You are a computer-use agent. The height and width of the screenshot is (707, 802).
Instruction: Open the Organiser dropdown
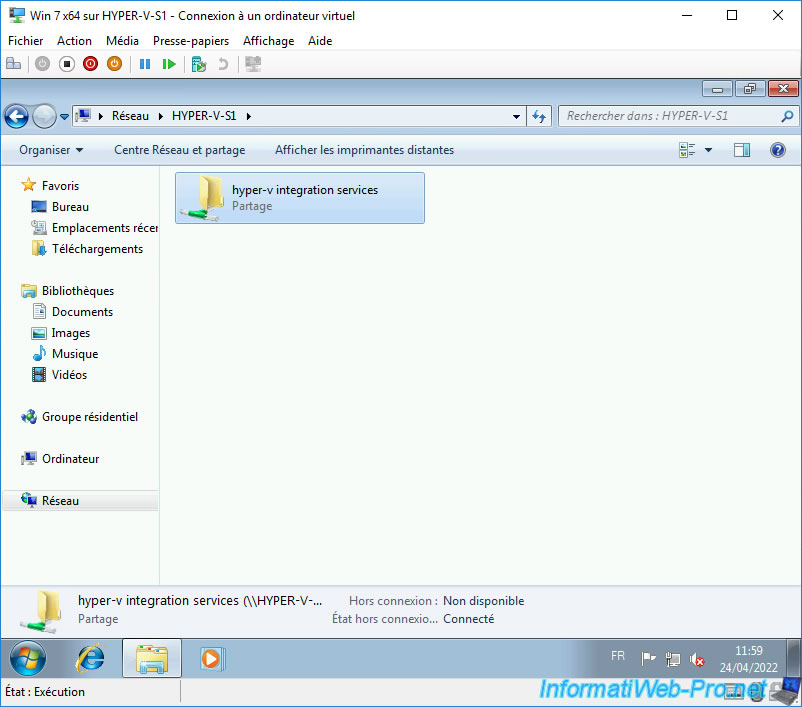coord(51,150)
